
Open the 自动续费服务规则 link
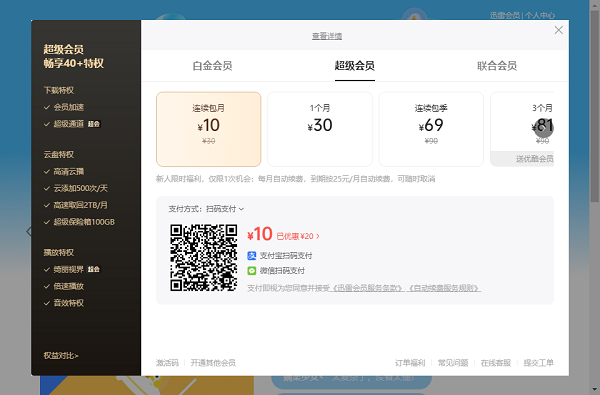(444, 288)
